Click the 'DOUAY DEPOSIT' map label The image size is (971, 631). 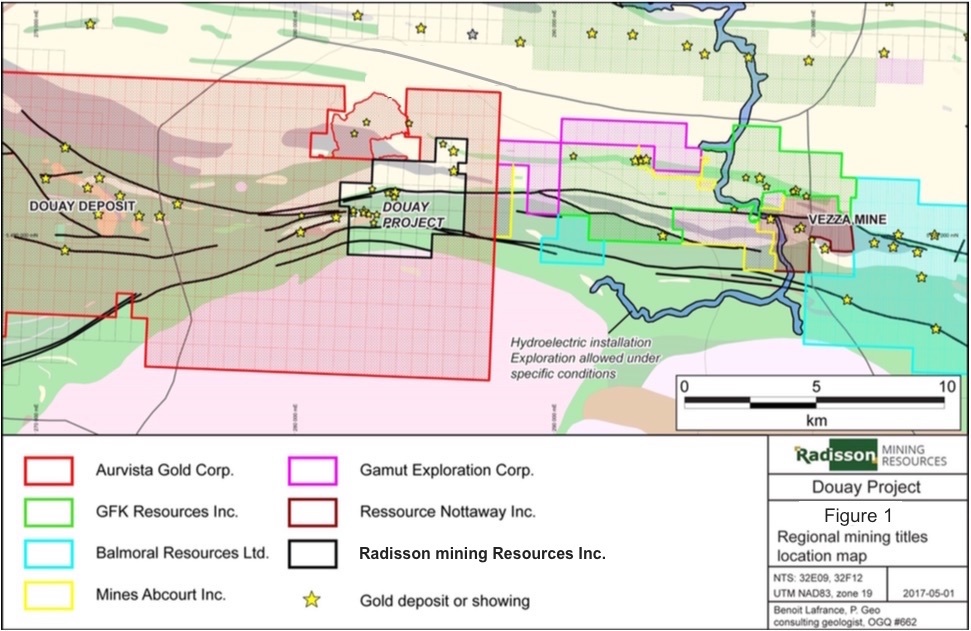82,206
